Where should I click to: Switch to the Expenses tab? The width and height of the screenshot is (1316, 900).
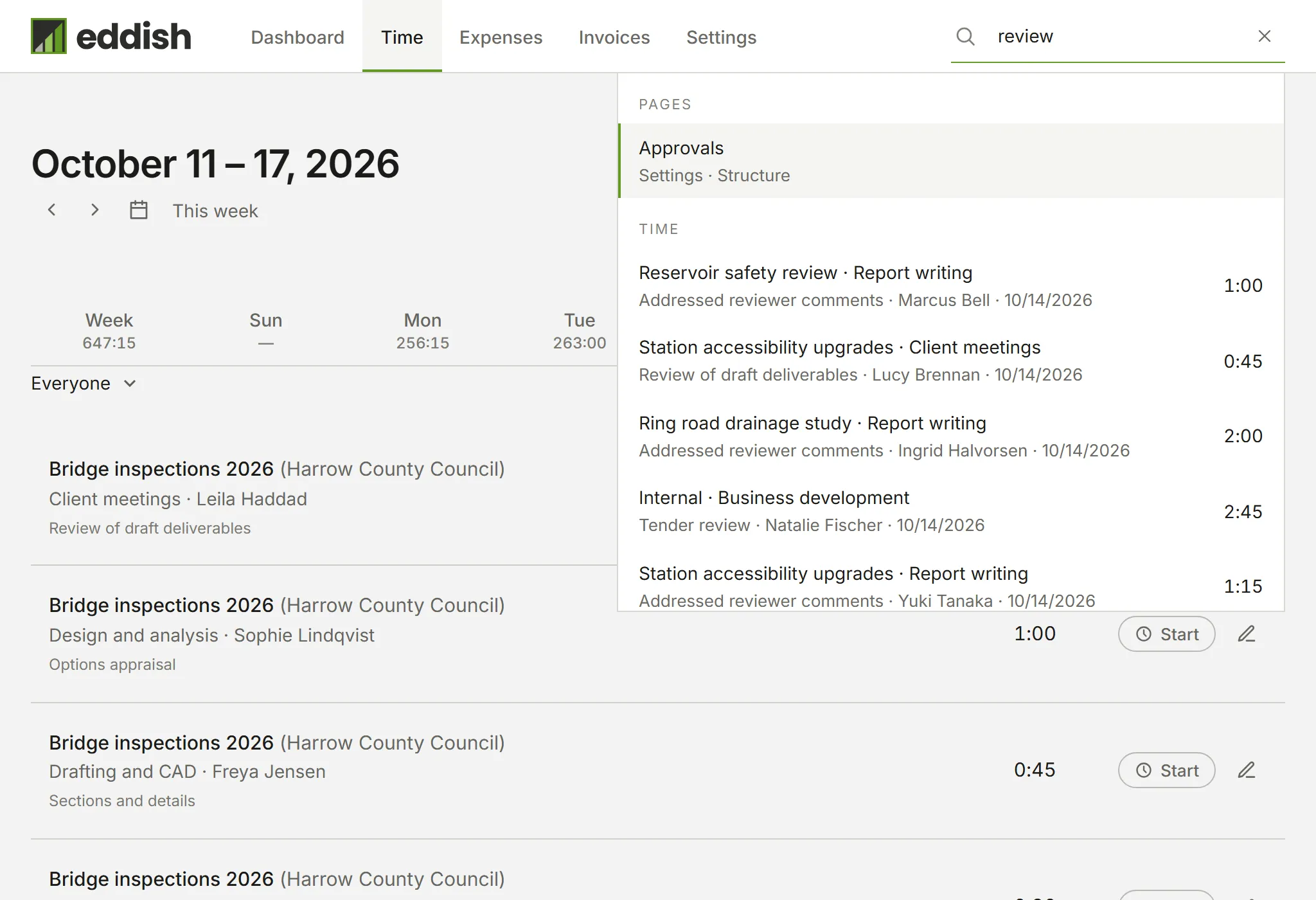pyautogui.click(x=501, y=37)
